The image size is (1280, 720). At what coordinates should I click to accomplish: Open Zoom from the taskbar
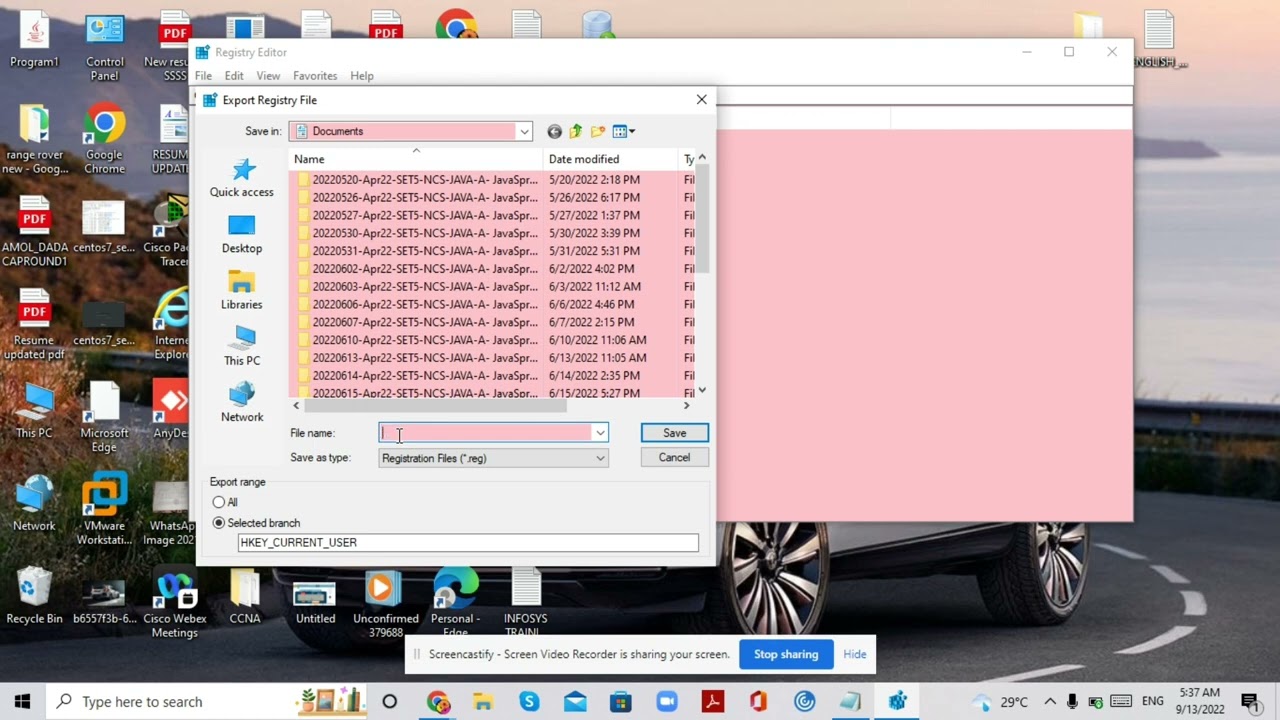[666, 701]
